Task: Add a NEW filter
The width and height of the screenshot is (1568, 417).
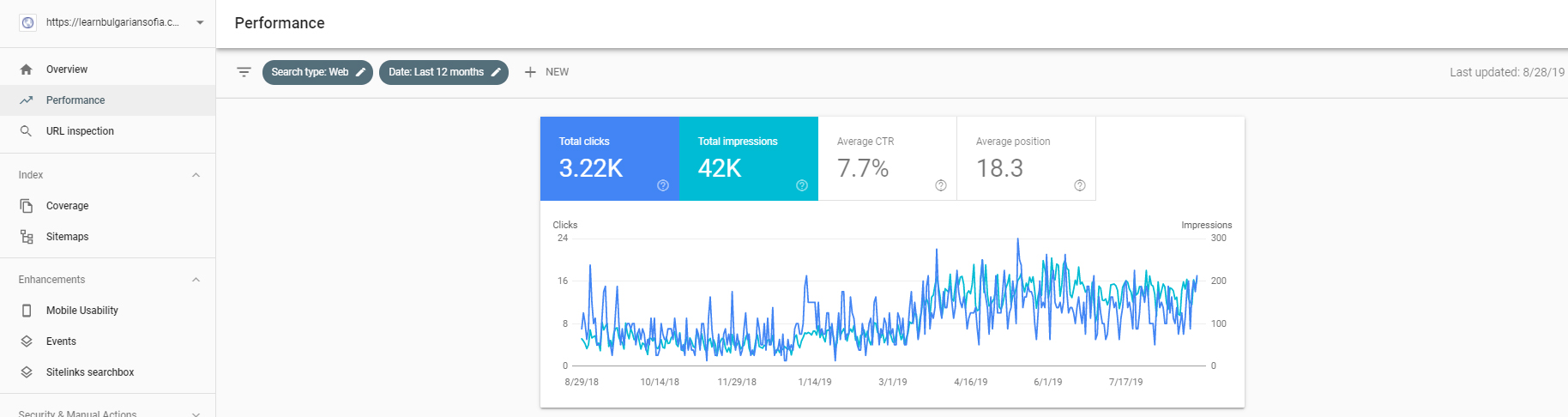Action: click(546, 72)
